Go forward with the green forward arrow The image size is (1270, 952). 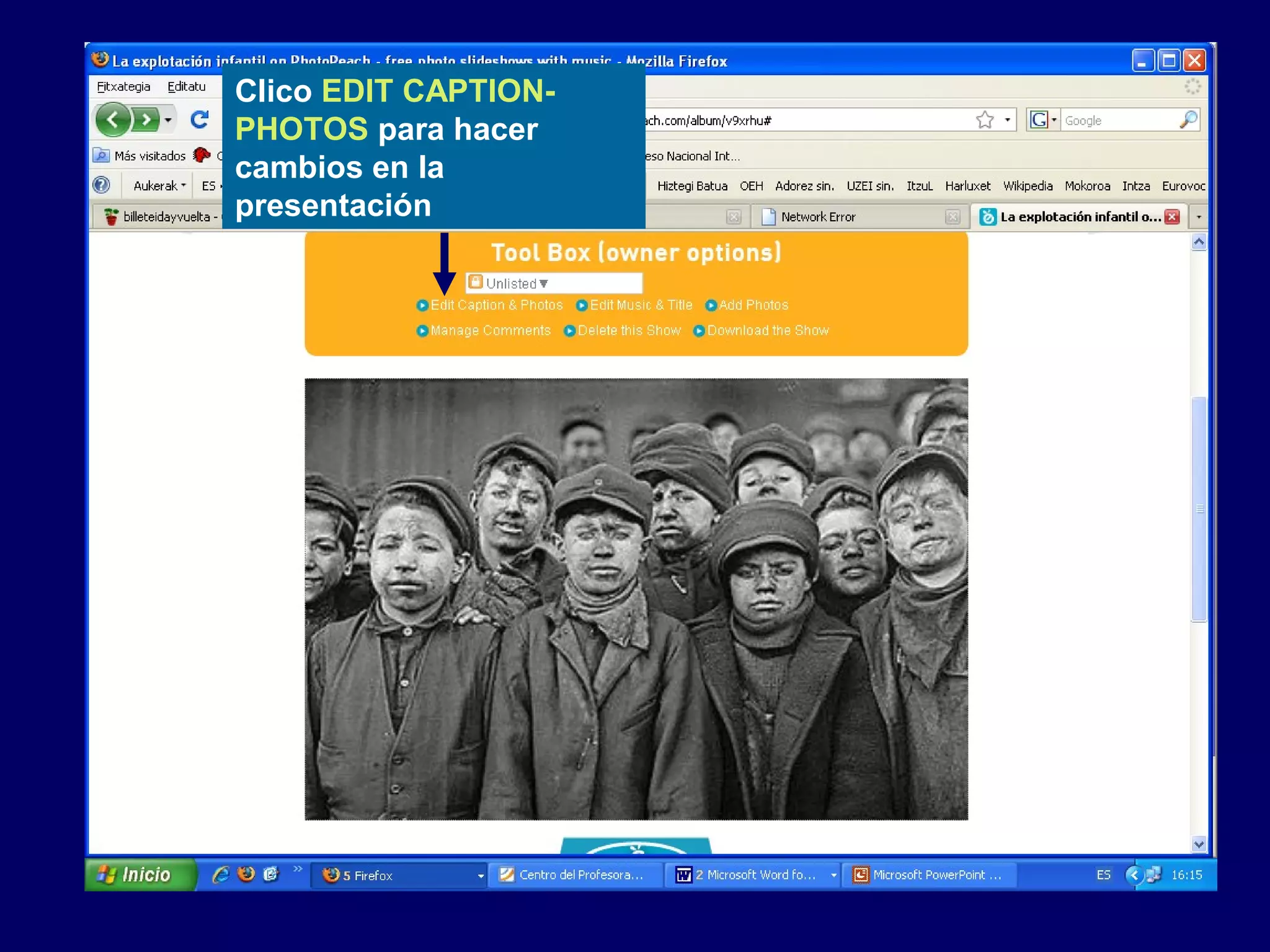point(146,120)
